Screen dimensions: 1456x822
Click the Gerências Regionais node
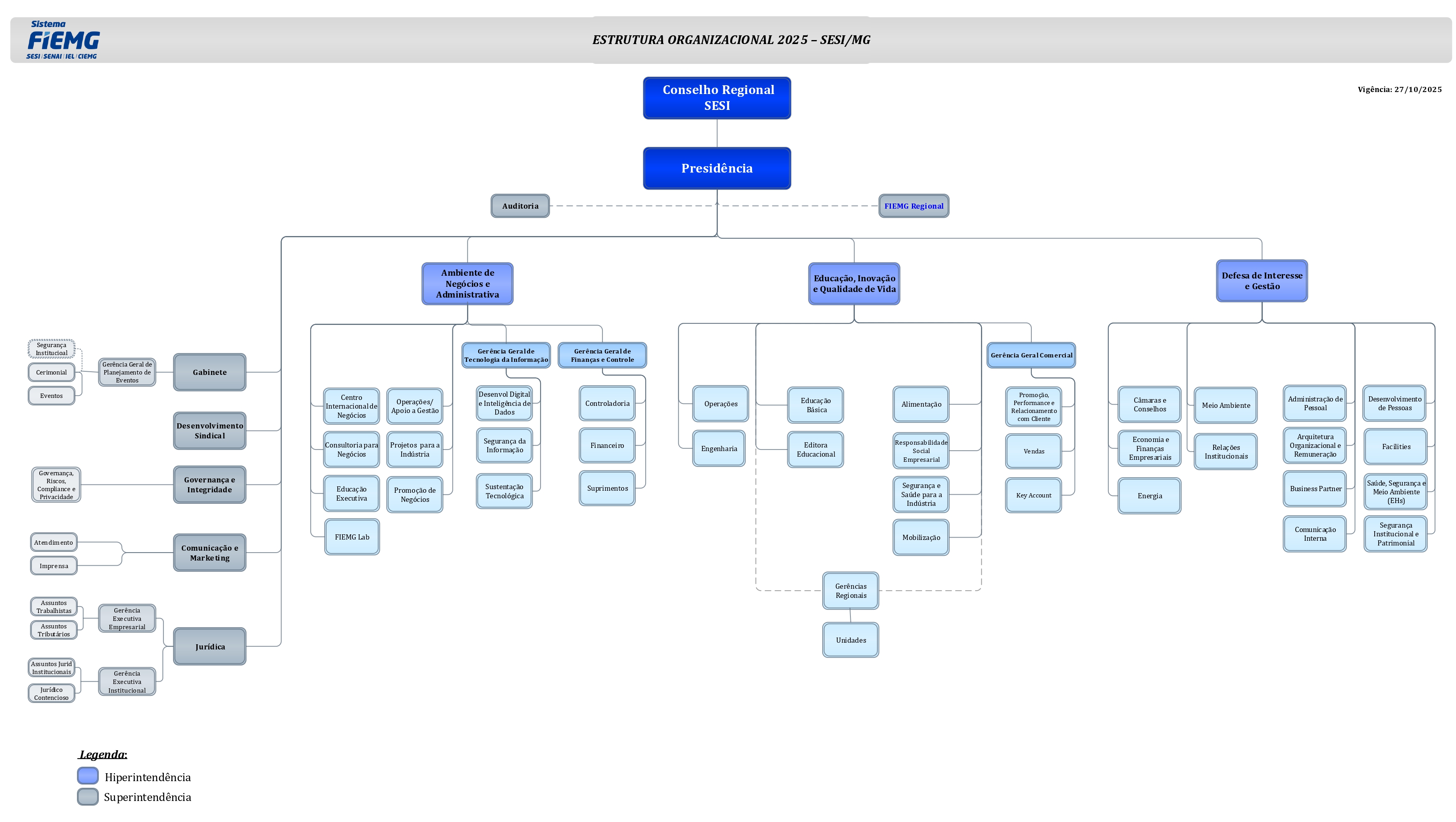(x=851, y=591)
